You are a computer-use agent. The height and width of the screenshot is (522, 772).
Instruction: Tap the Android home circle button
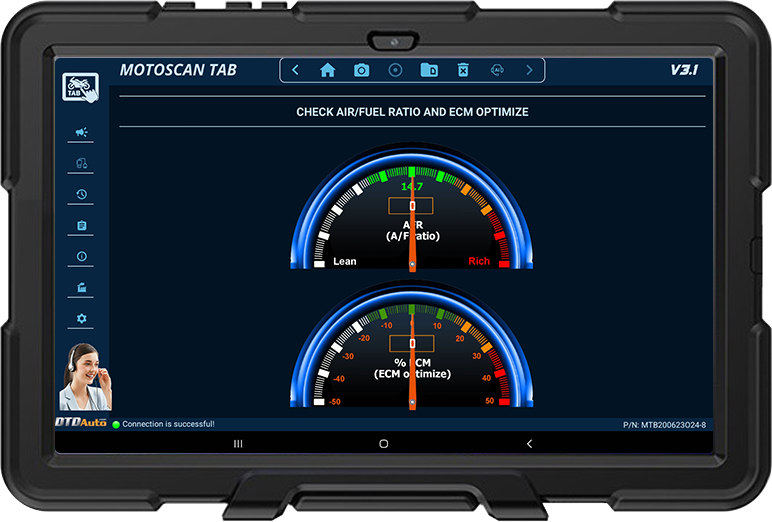click(383, 443)
